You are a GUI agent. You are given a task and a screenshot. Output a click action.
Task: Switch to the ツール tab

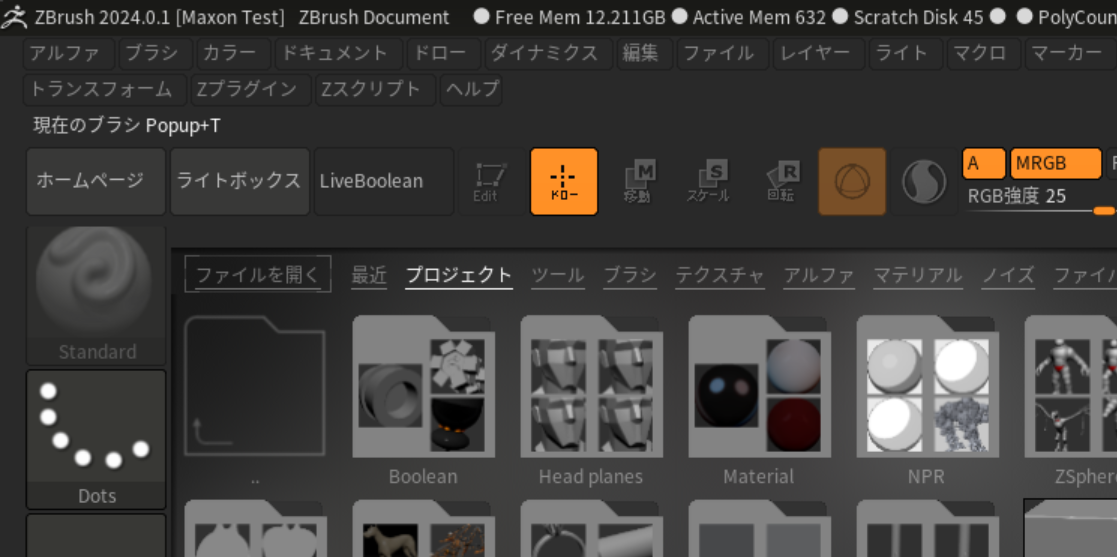coord(558,275)
